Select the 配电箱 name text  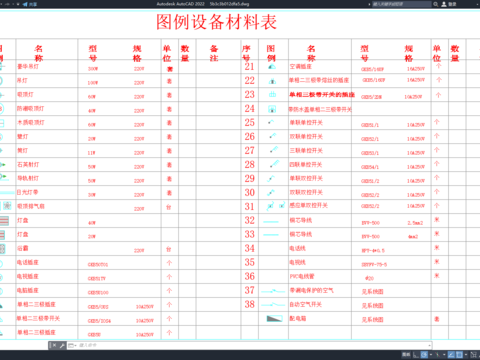(x=298, y=318)
